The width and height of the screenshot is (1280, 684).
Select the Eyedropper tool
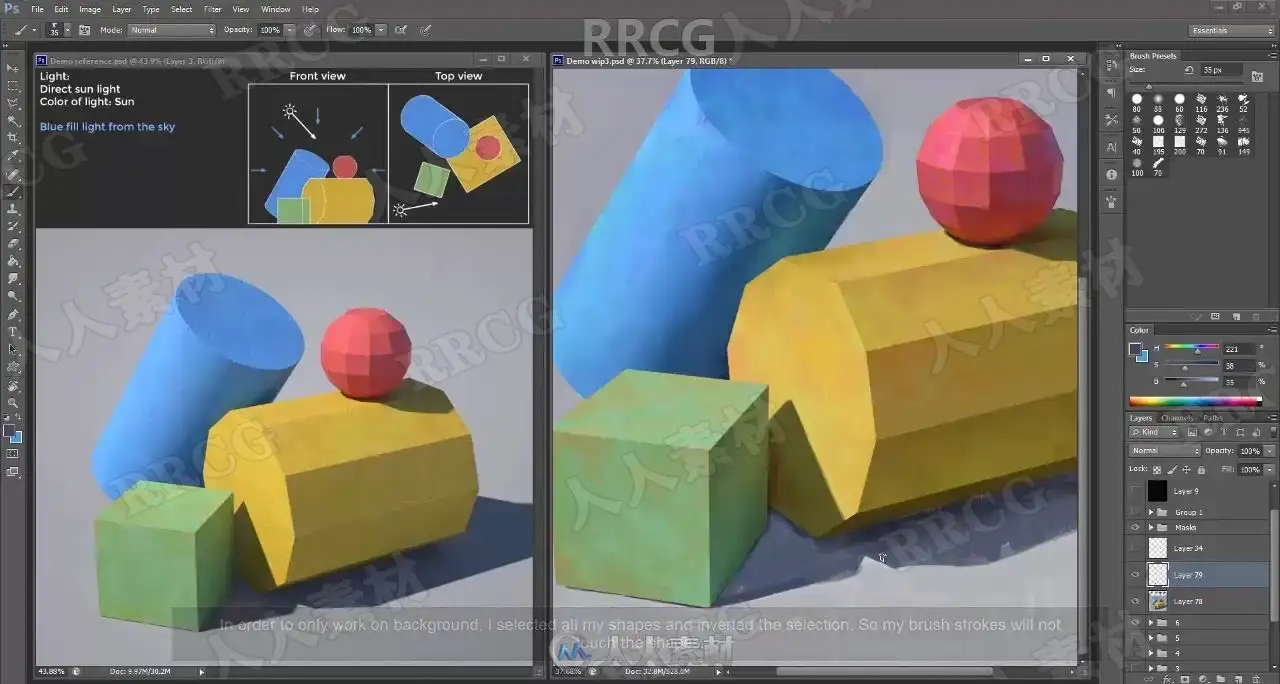[13, 156]
